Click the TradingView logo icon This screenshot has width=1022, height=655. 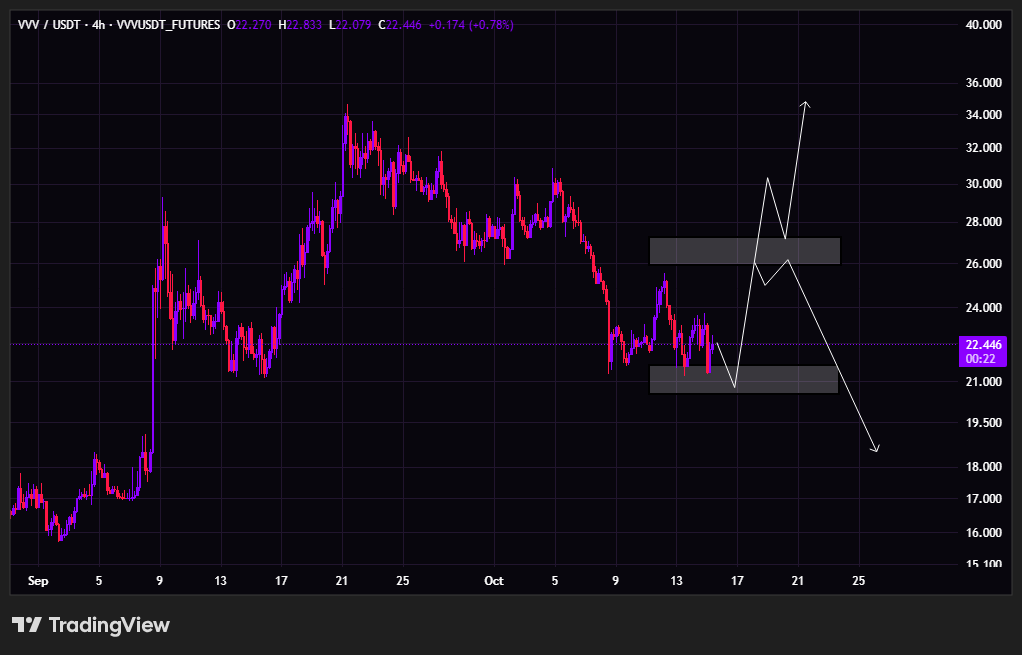pos(27,625)
